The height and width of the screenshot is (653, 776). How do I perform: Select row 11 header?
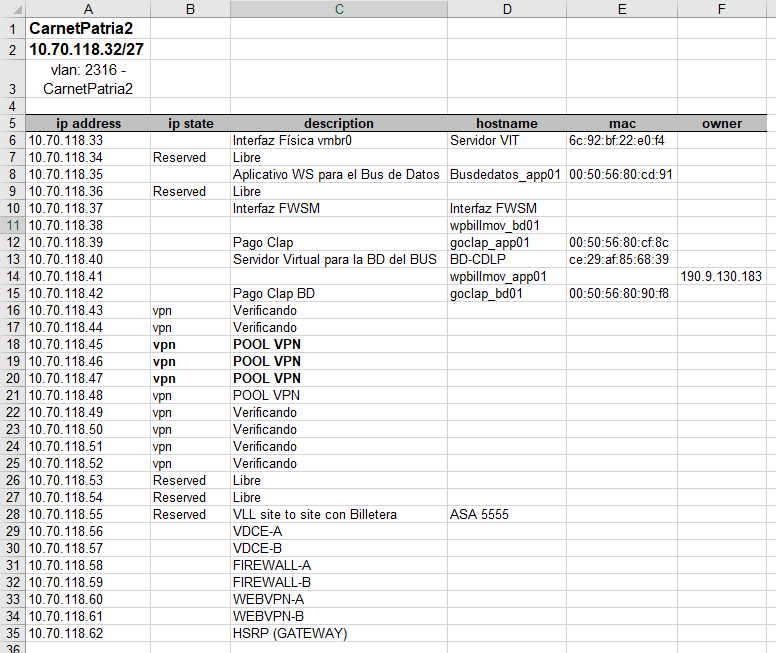pyautogui.click(x=12, y=225)
